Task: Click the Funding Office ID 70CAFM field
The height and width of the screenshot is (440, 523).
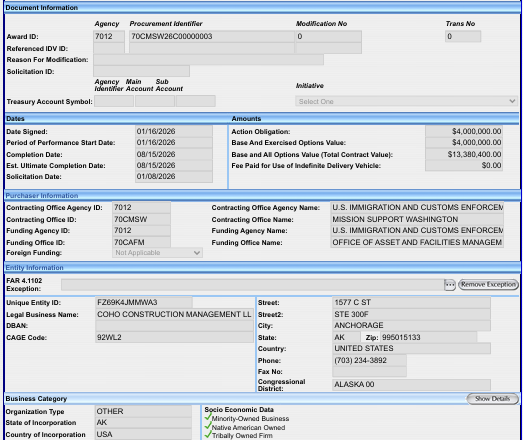Action: click(141, 243)
